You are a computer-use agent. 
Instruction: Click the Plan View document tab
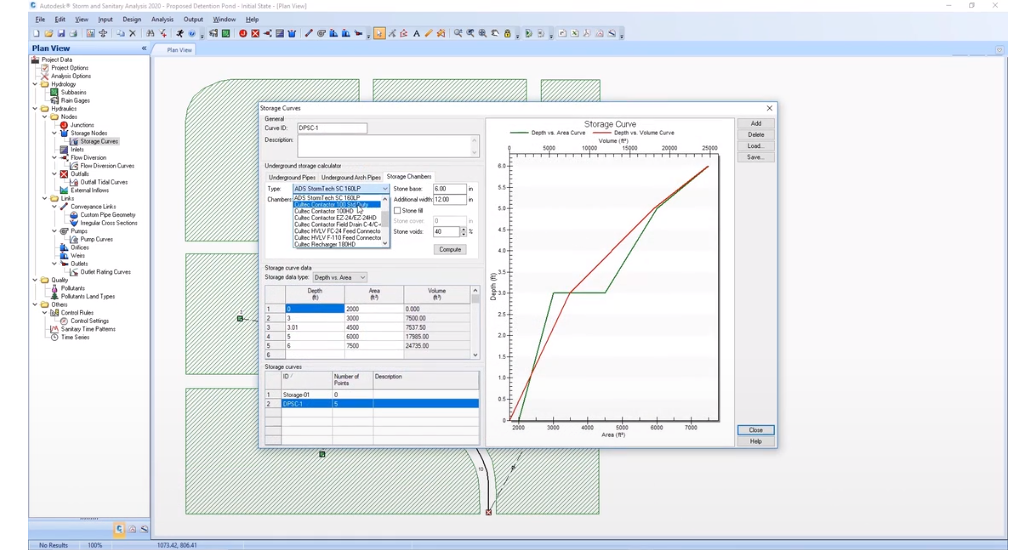click(x=179, y=50)
